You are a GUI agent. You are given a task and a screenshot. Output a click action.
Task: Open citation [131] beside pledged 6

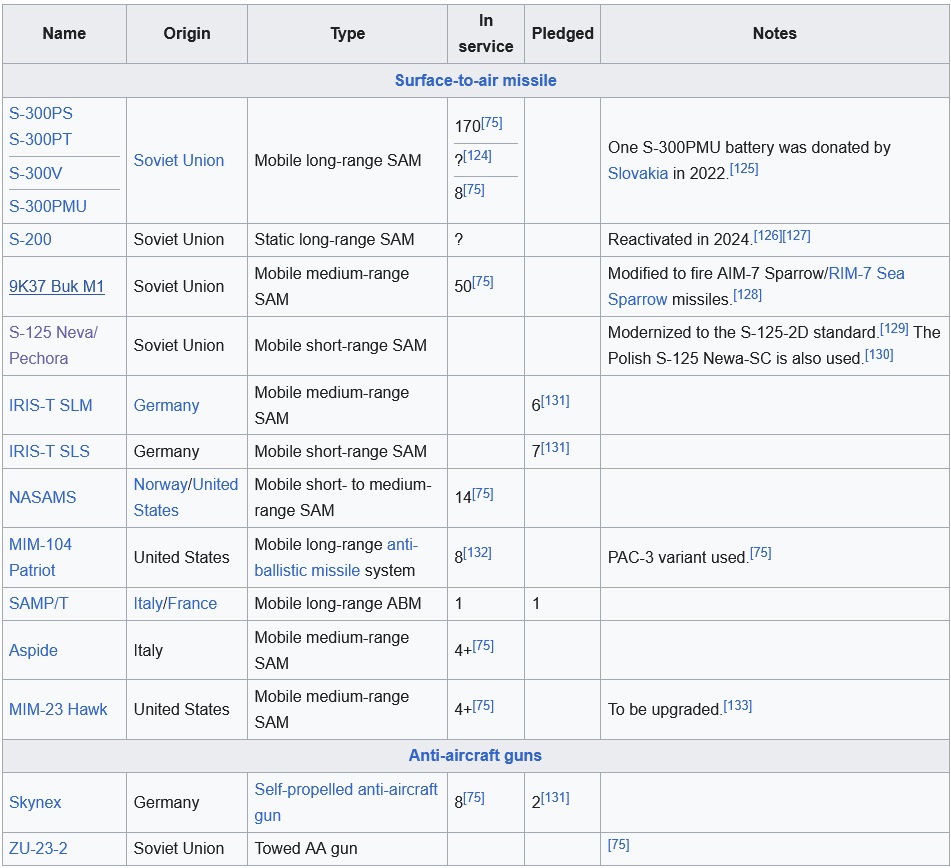(x=555, y=401)
